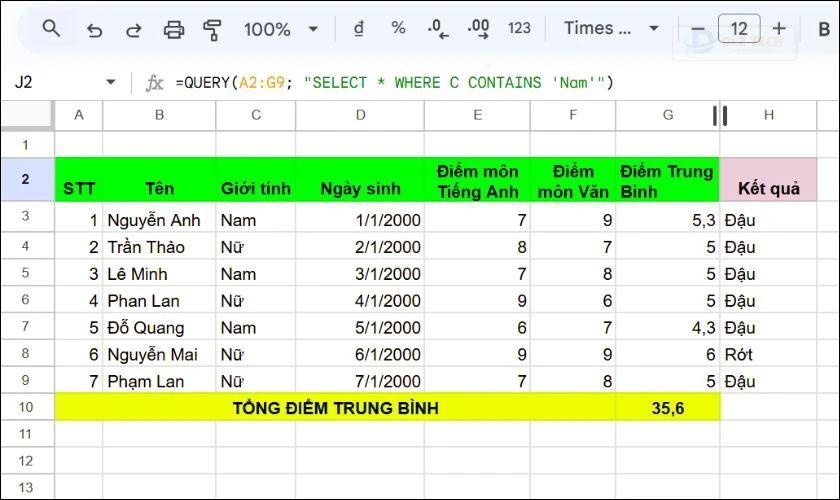This screenshot has width=840, height=500.
Task: Select column H header
Action: [769, 115]
